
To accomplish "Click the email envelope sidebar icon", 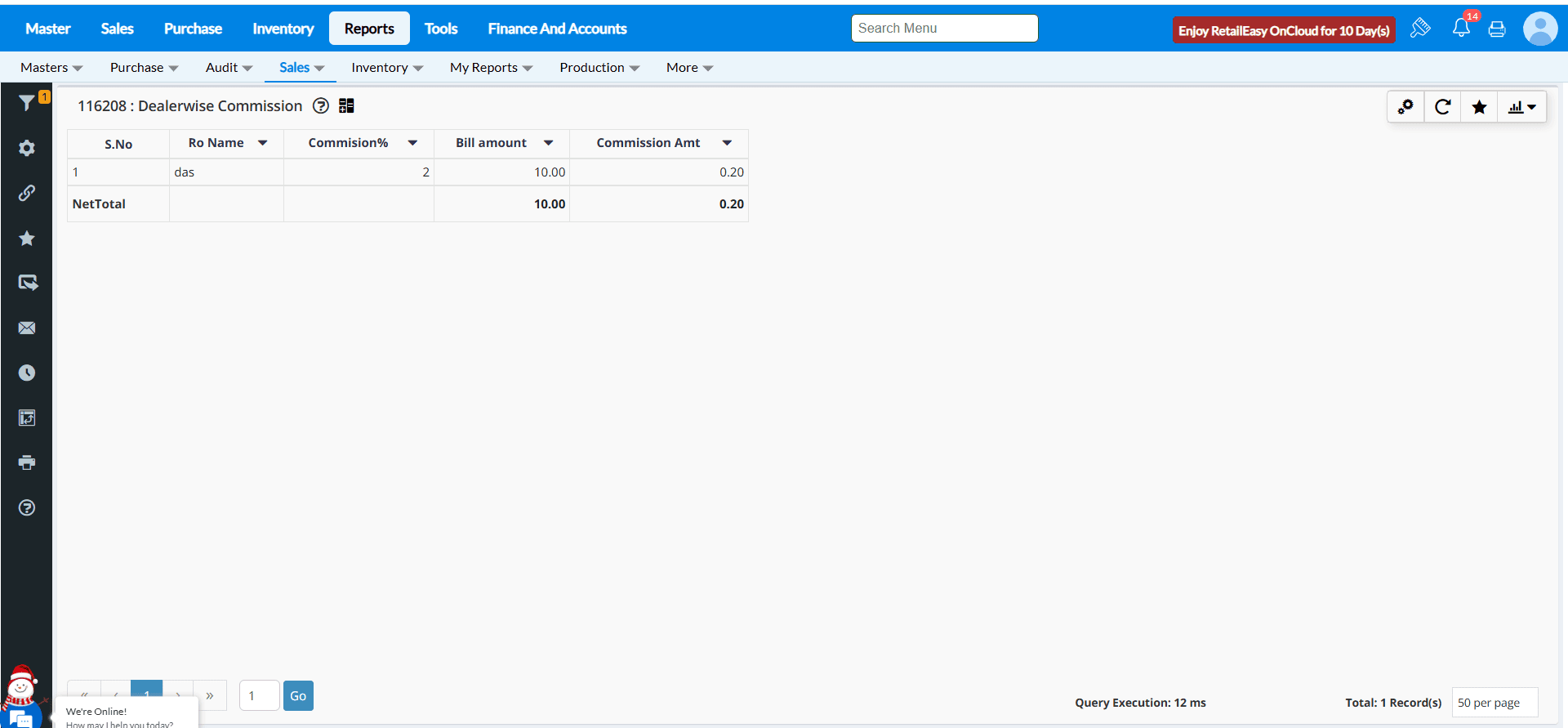I will (x=27, y=328).
